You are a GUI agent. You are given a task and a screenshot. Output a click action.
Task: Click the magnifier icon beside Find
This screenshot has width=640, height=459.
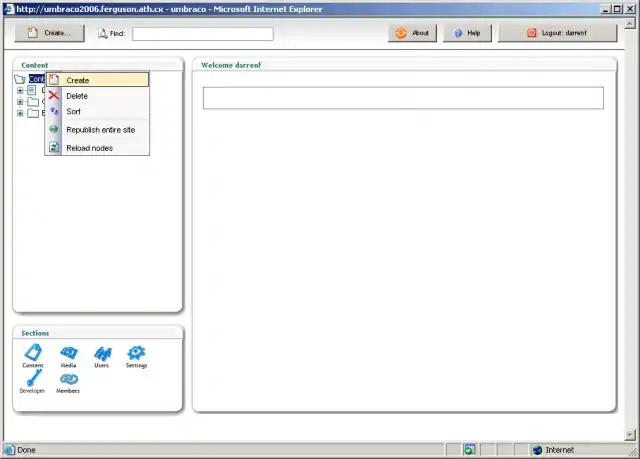pos(102,33)
